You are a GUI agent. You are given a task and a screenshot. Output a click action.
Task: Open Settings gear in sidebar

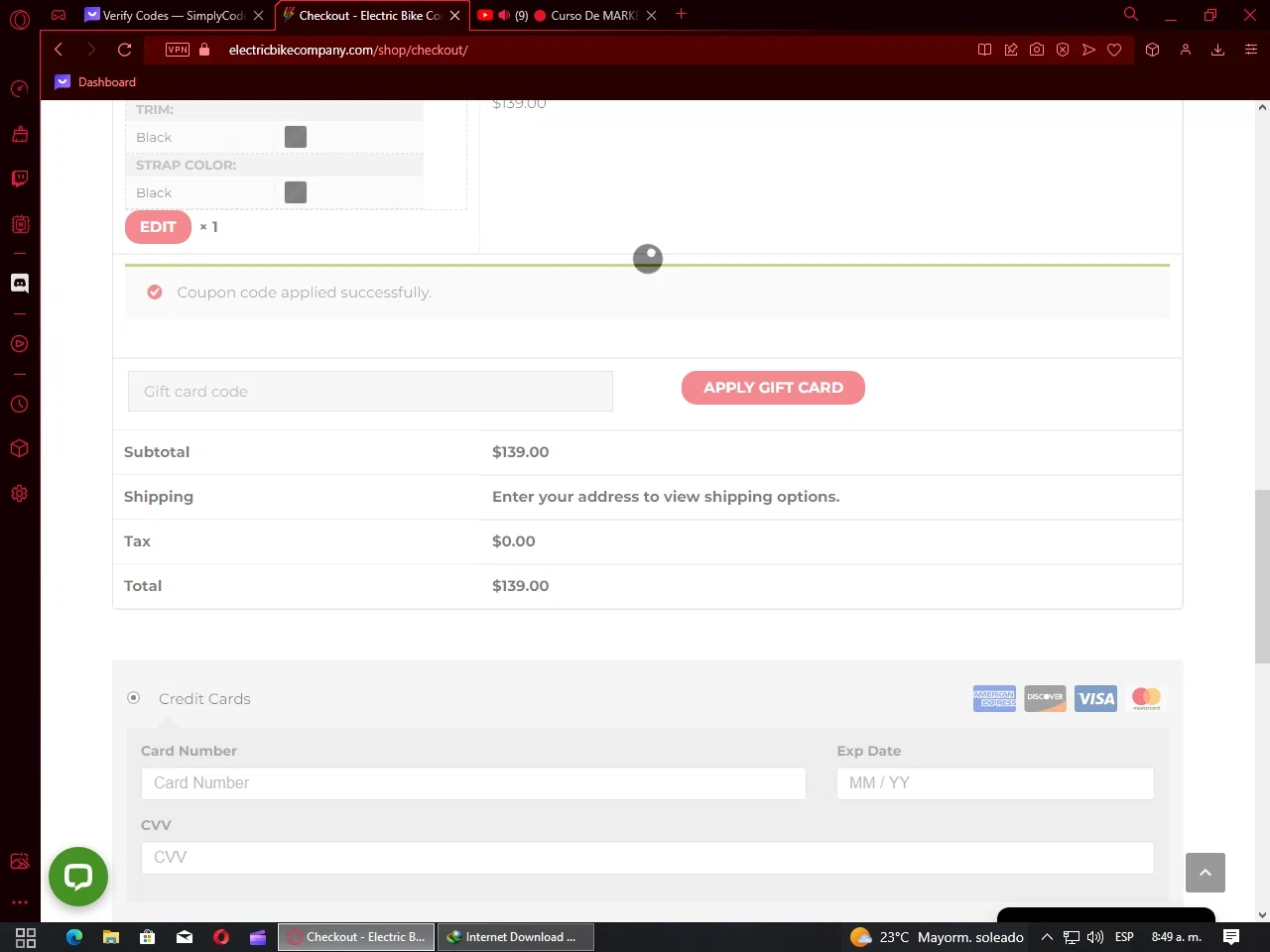[x=20, y=494]
